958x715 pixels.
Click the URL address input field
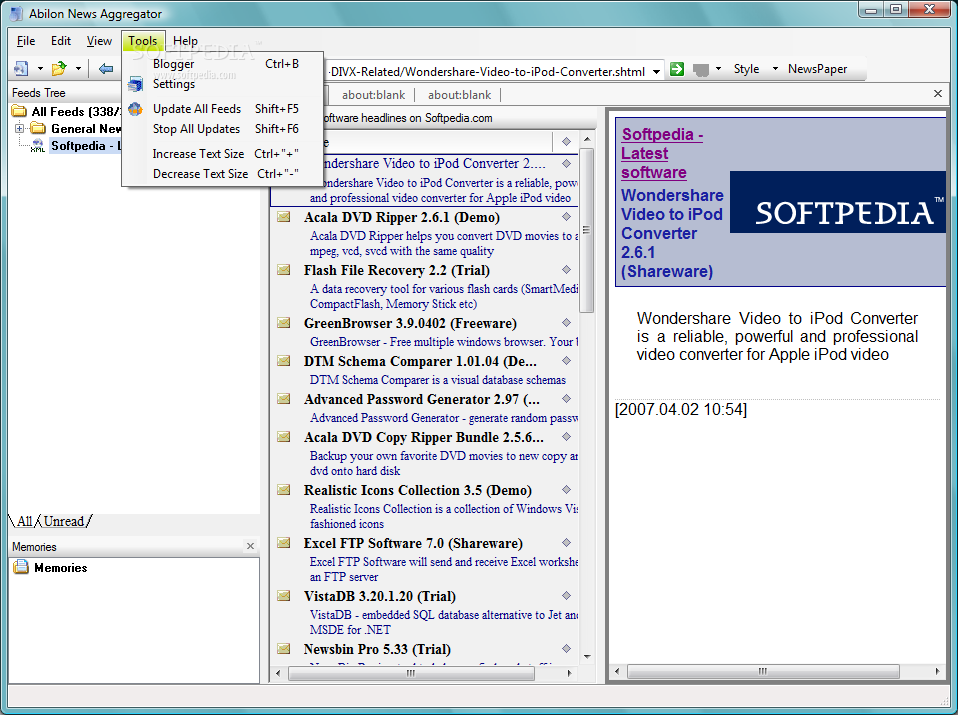pyautogui.click(x=488, y=72)
